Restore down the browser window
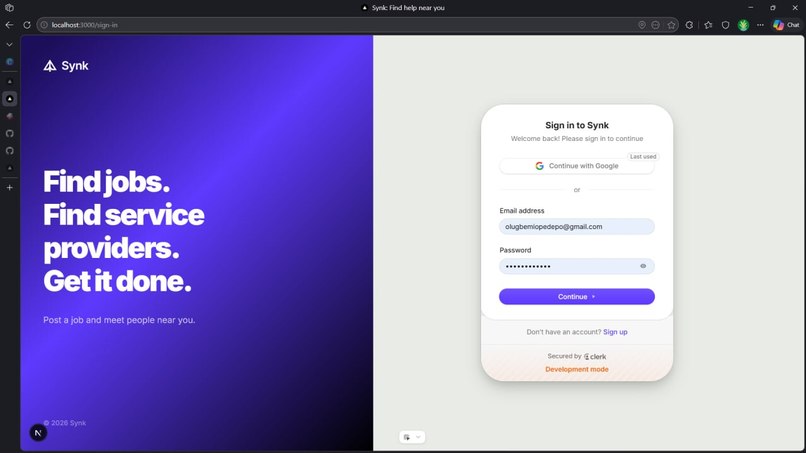The height and width of the screenshot is (453, 806). pos(773,8)
